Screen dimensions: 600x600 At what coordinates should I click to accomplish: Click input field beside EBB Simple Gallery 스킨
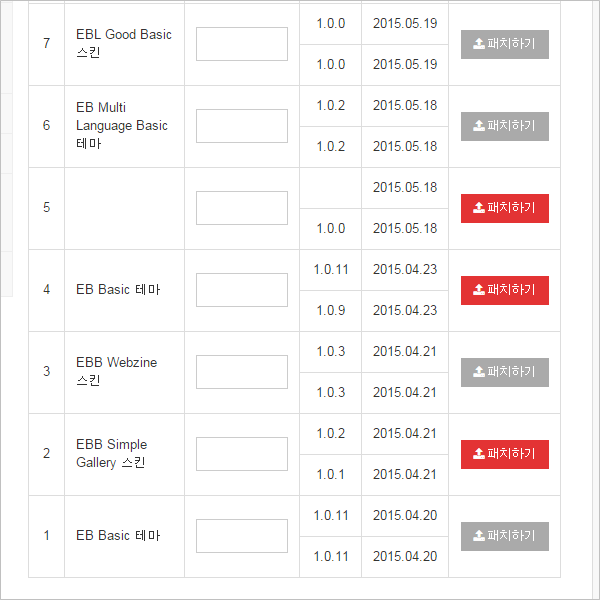242,454
